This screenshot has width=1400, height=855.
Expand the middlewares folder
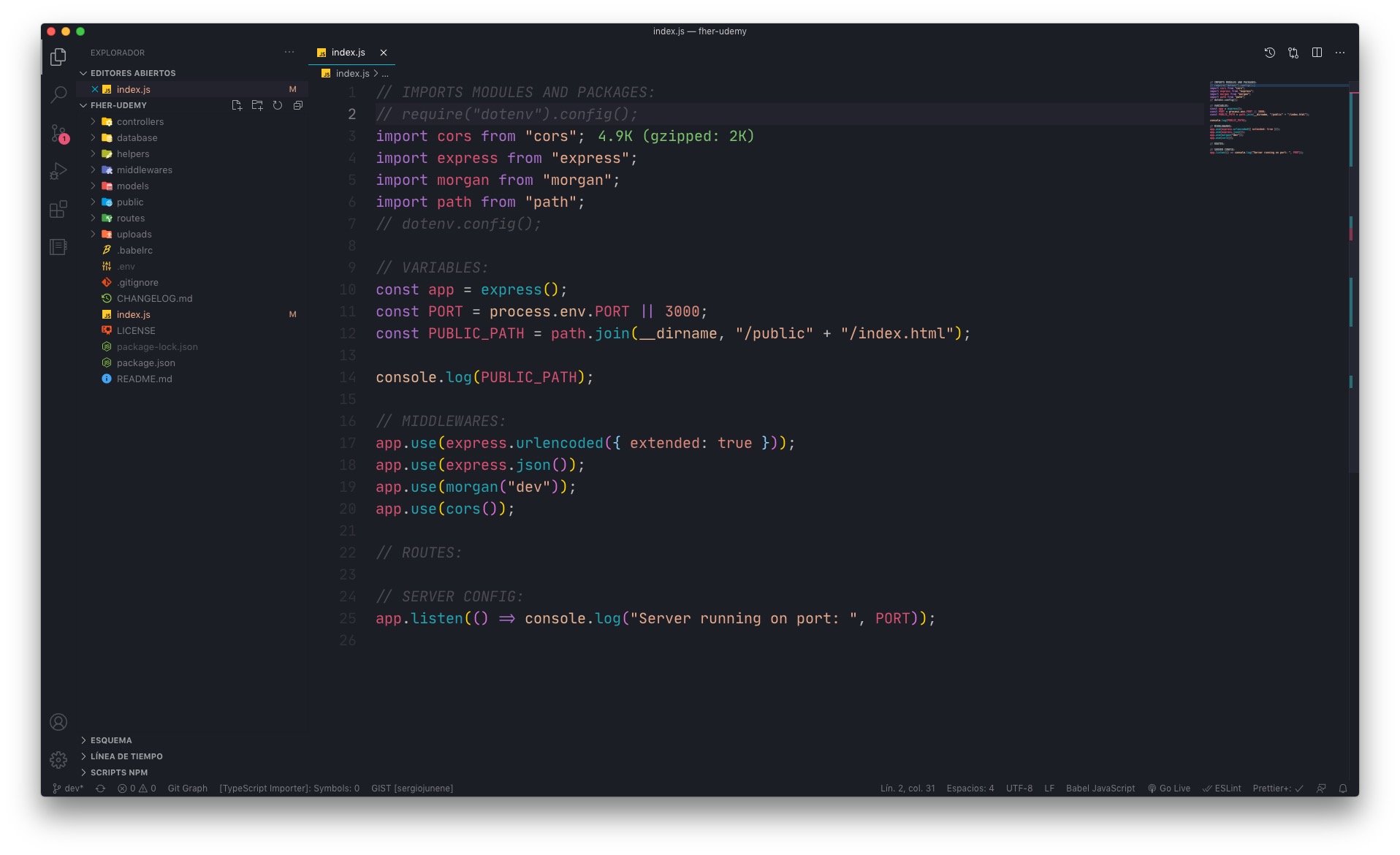coord(193,170)
